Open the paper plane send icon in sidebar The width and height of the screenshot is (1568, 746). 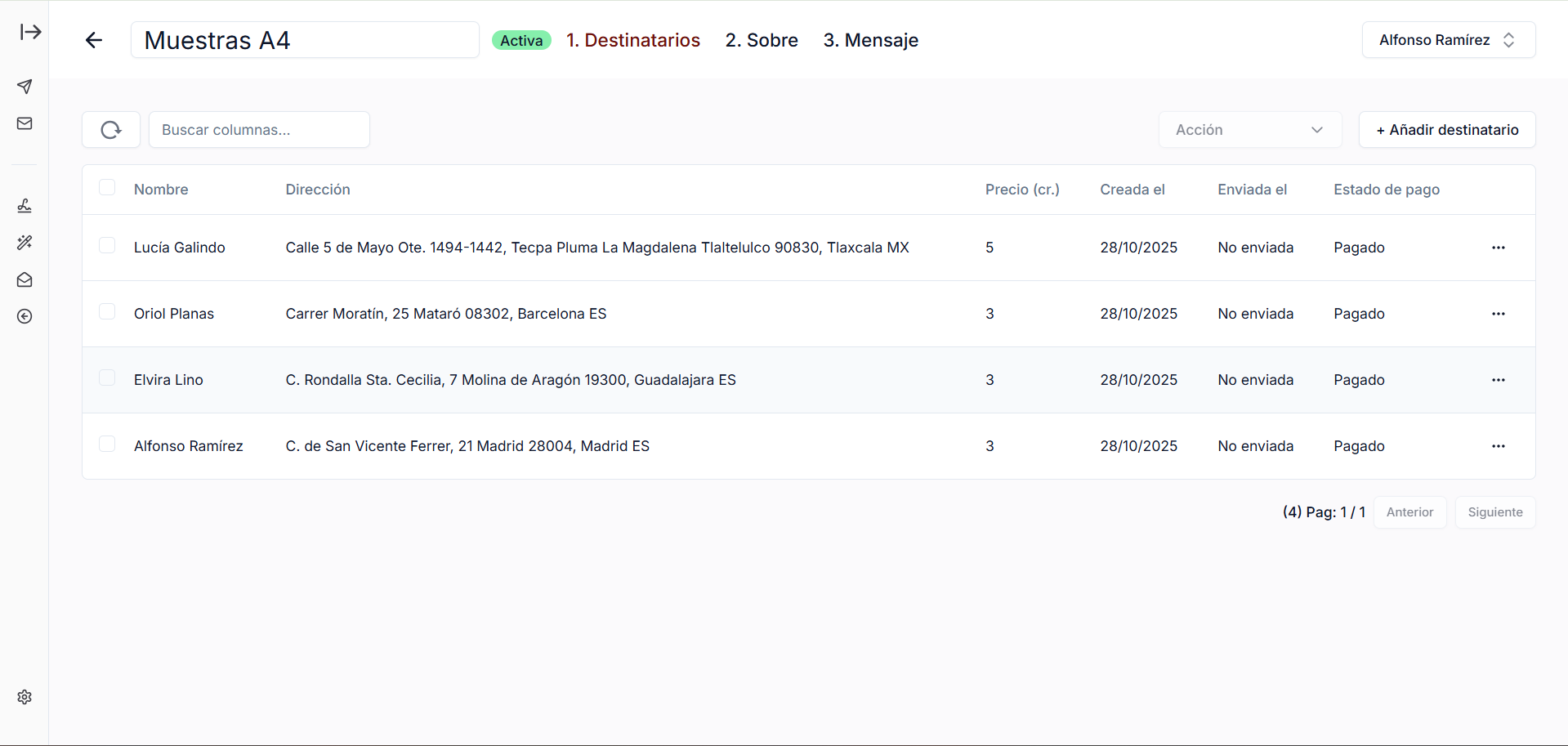tap(25, 87)
